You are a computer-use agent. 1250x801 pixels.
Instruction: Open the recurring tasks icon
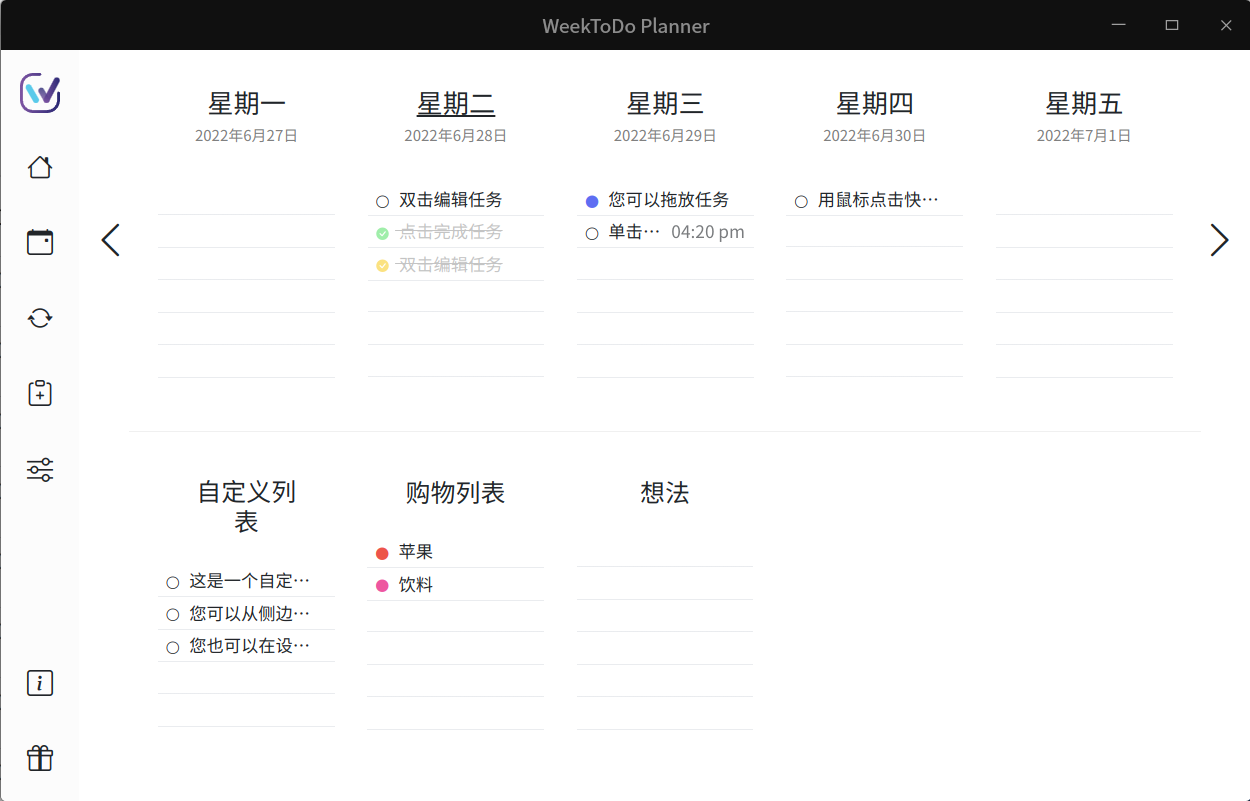pos(40,318)
